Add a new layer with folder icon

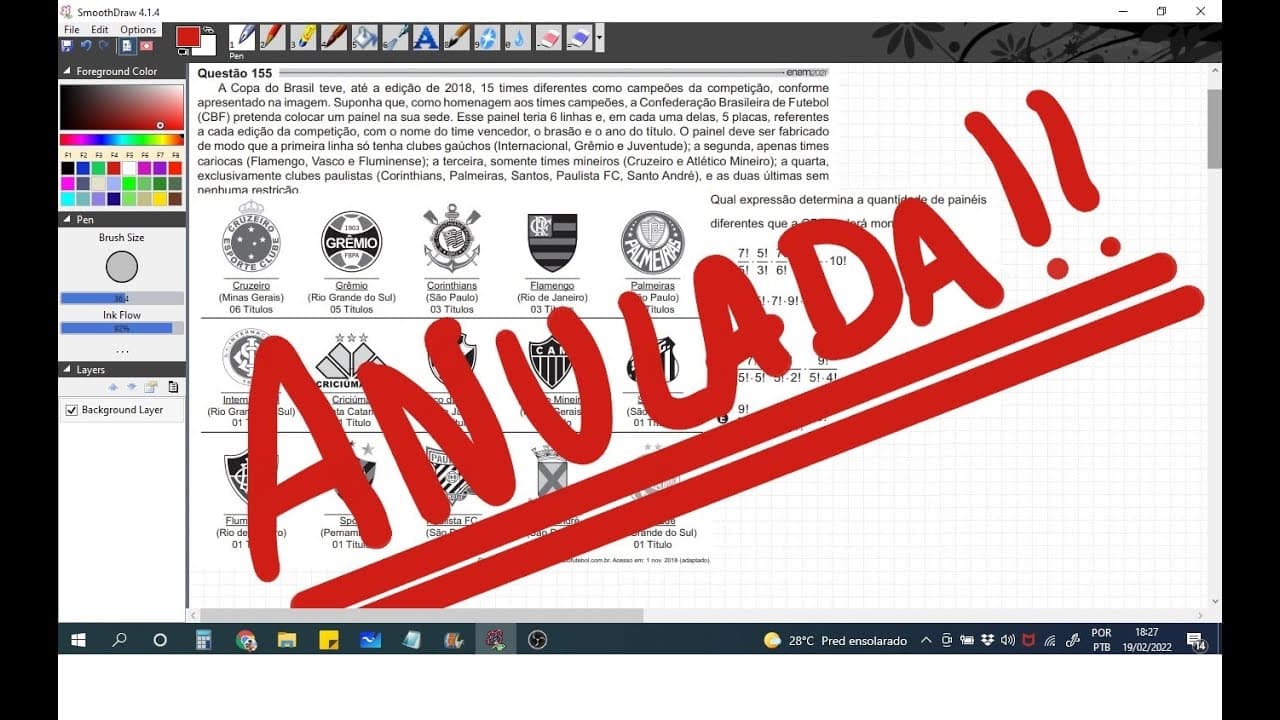click(151, 387)
